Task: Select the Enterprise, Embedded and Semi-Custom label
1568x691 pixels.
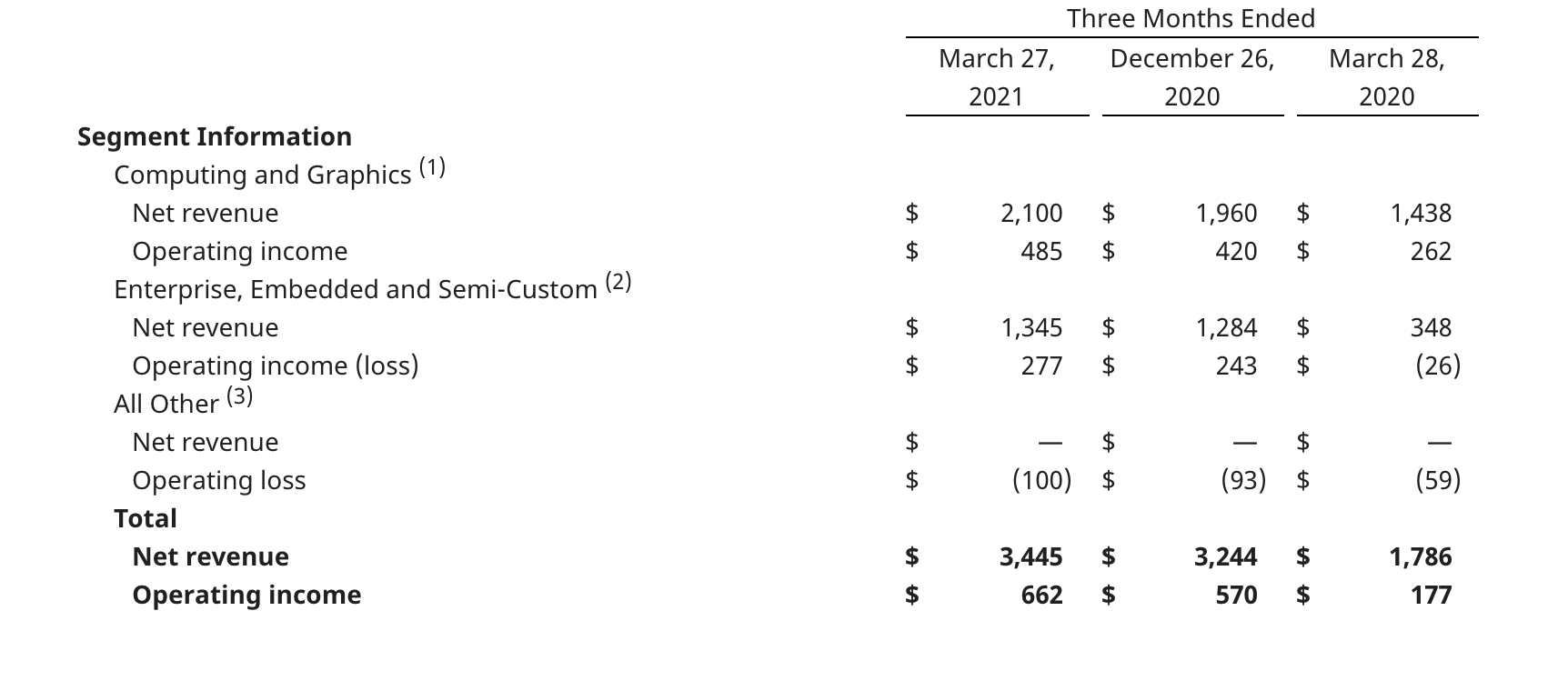Action: [356, 289]
